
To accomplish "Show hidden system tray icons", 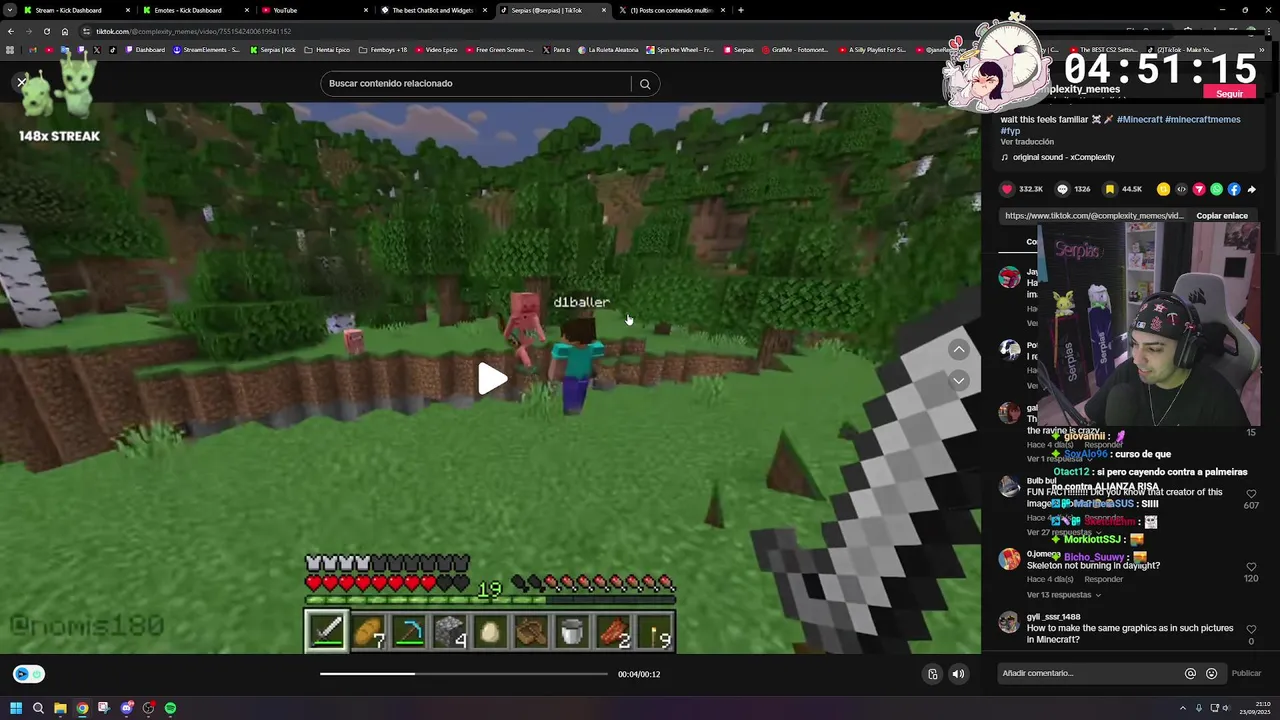I will 1182,708.
